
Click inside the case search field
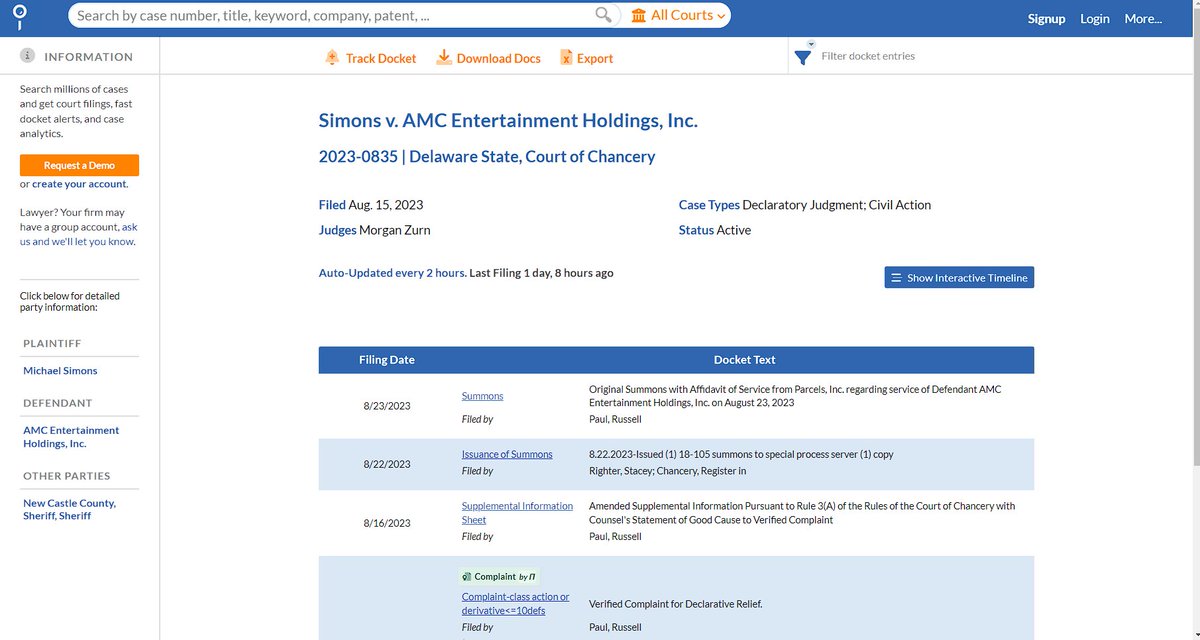tap(300, 15)
